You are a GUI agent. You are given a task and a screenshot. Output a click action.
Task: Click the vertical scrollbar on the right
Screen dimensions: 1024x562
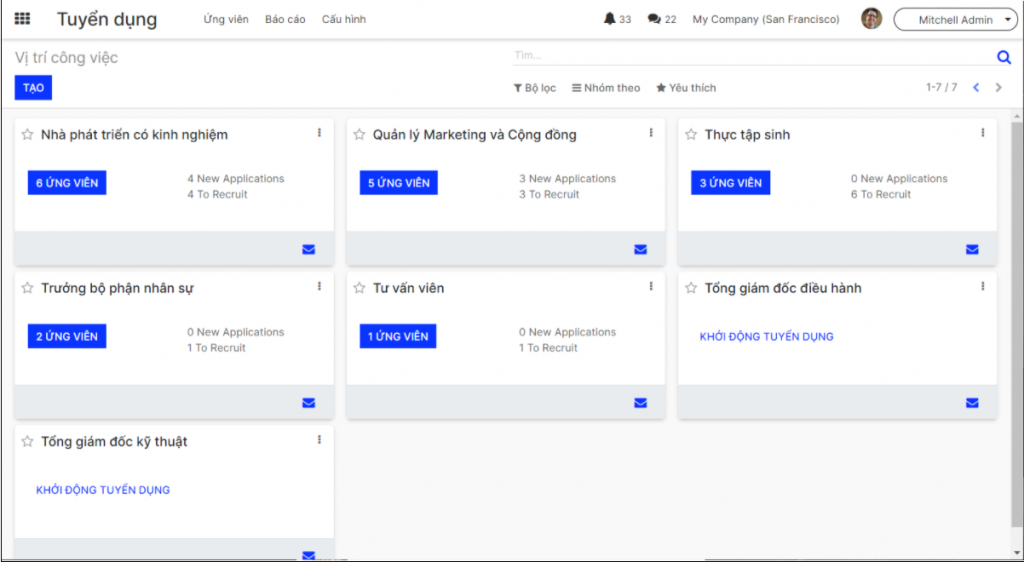[1017, 326]
